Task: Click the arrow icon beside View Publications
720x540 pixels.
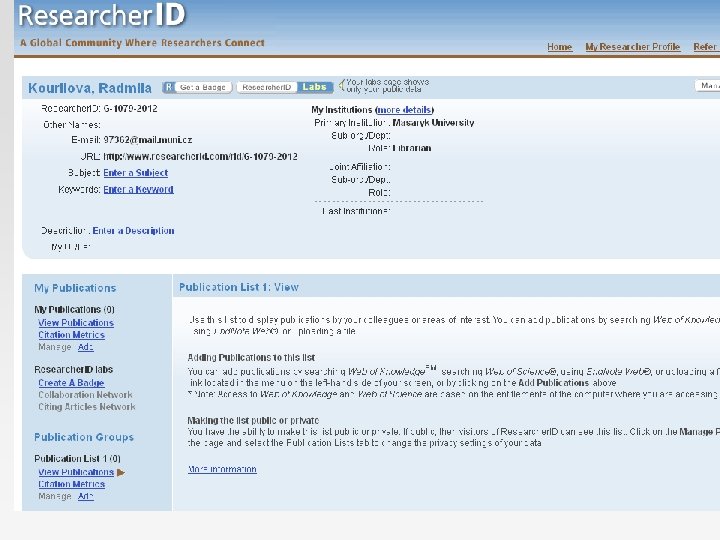Action: [121, 472]
